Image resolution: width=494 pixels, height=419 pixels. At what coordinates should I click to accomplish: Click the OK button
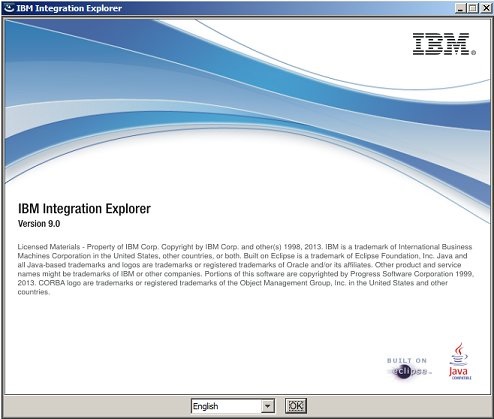(296, 406)
